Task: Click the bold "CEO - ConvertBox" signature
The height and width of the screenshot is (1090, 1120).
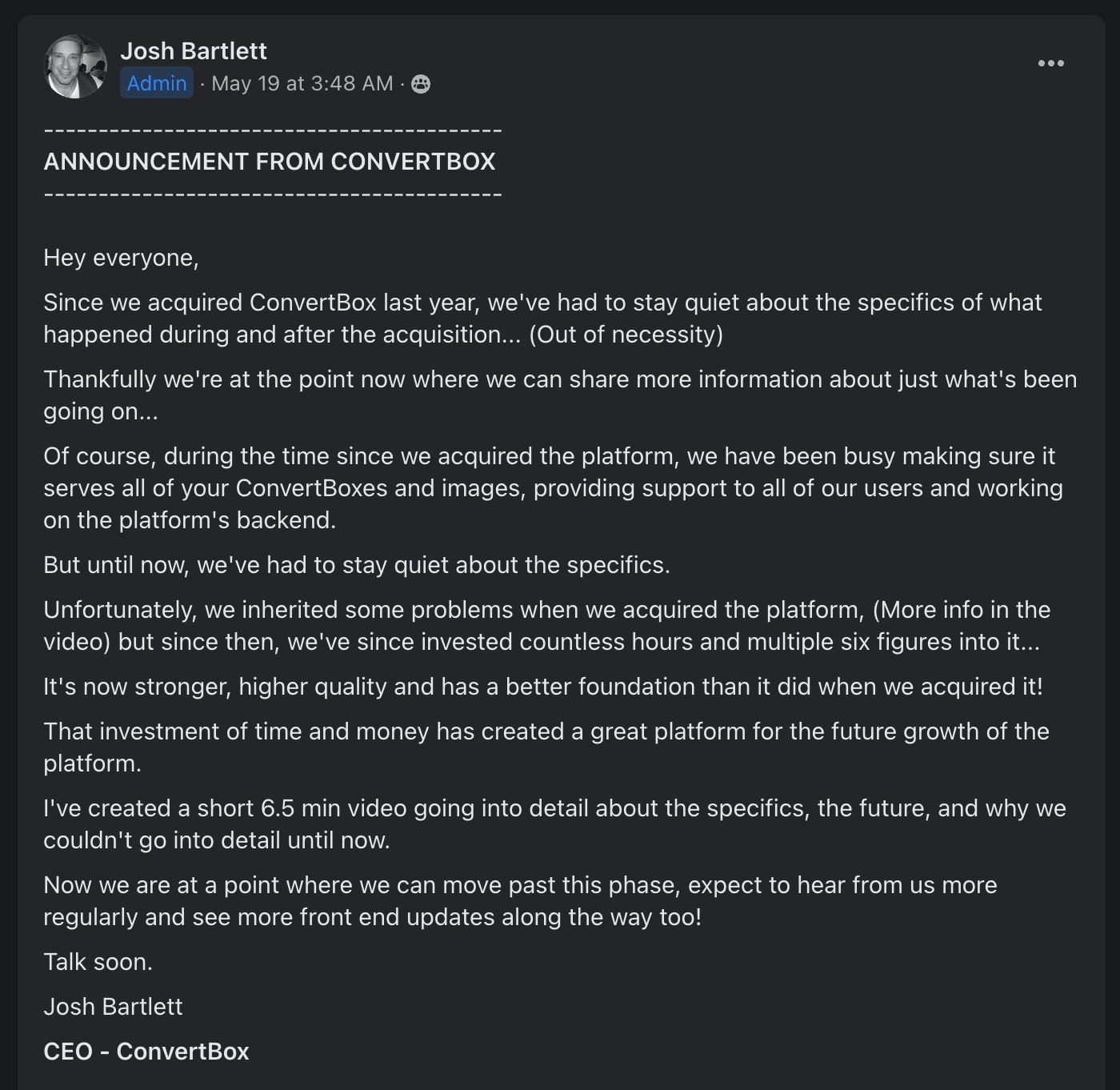Action: [146, 1052]
